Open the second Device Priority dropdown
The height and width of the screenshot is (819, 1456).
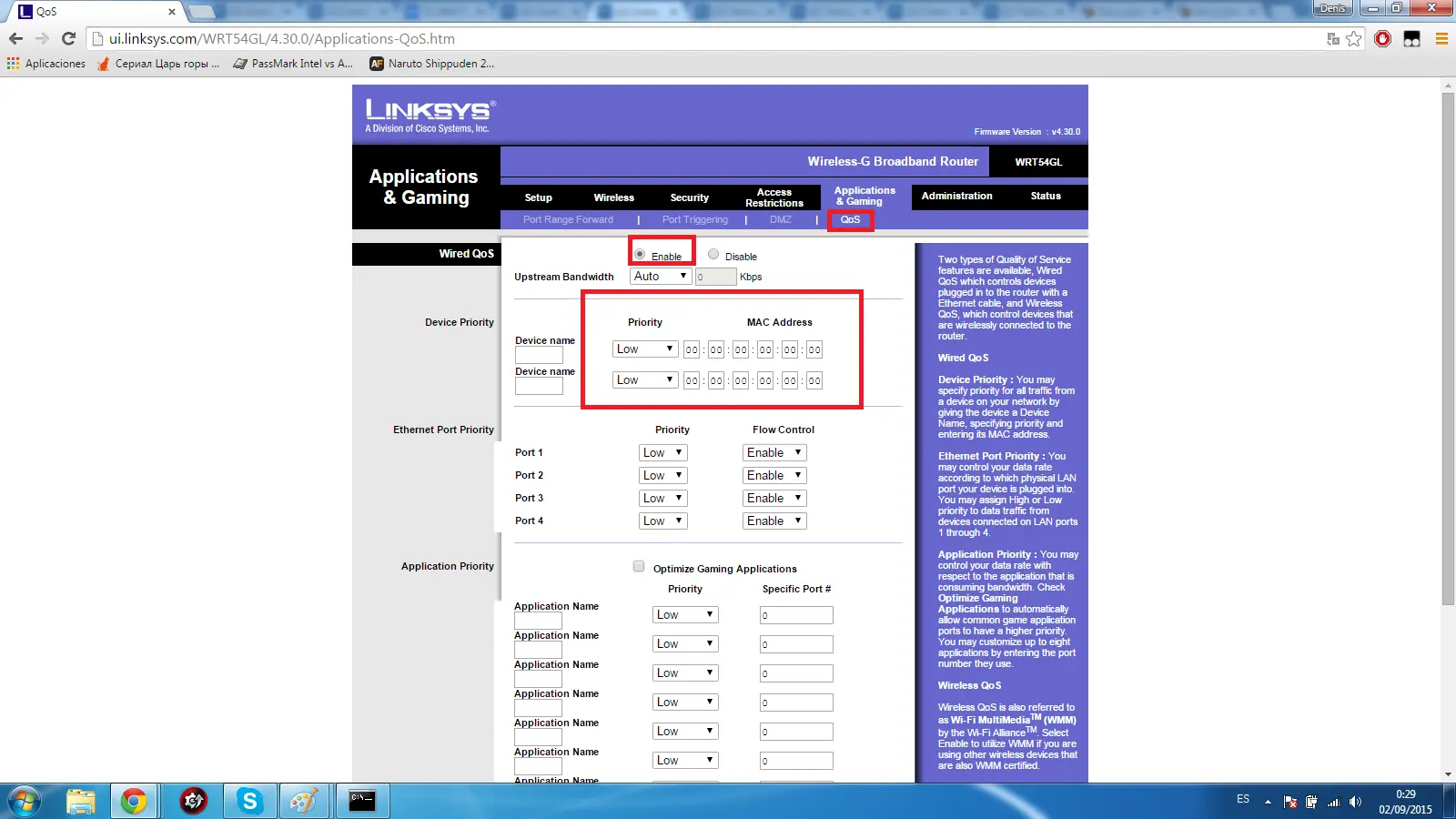click(645, 380)
